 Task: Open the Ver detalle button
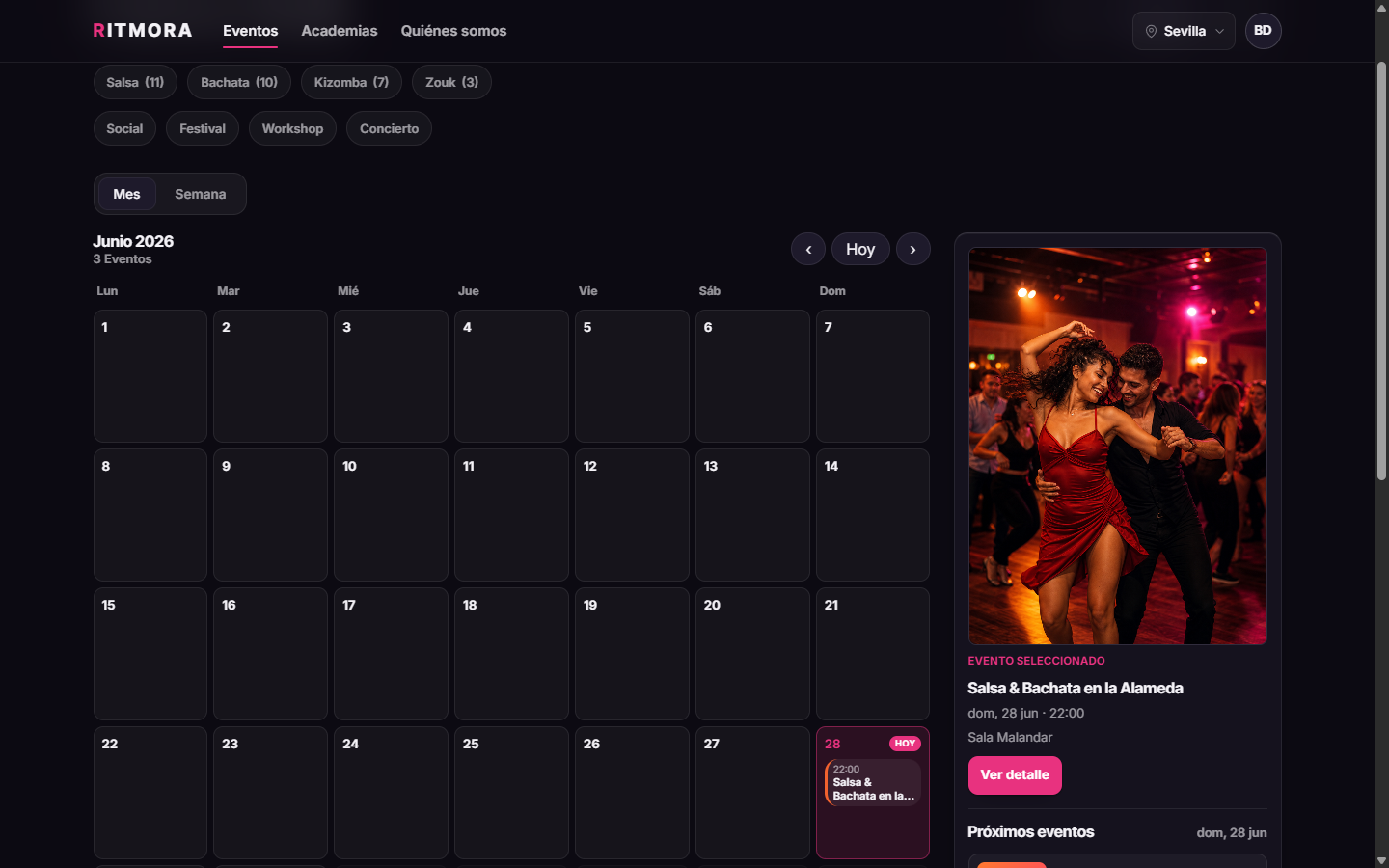[1015, 775]
